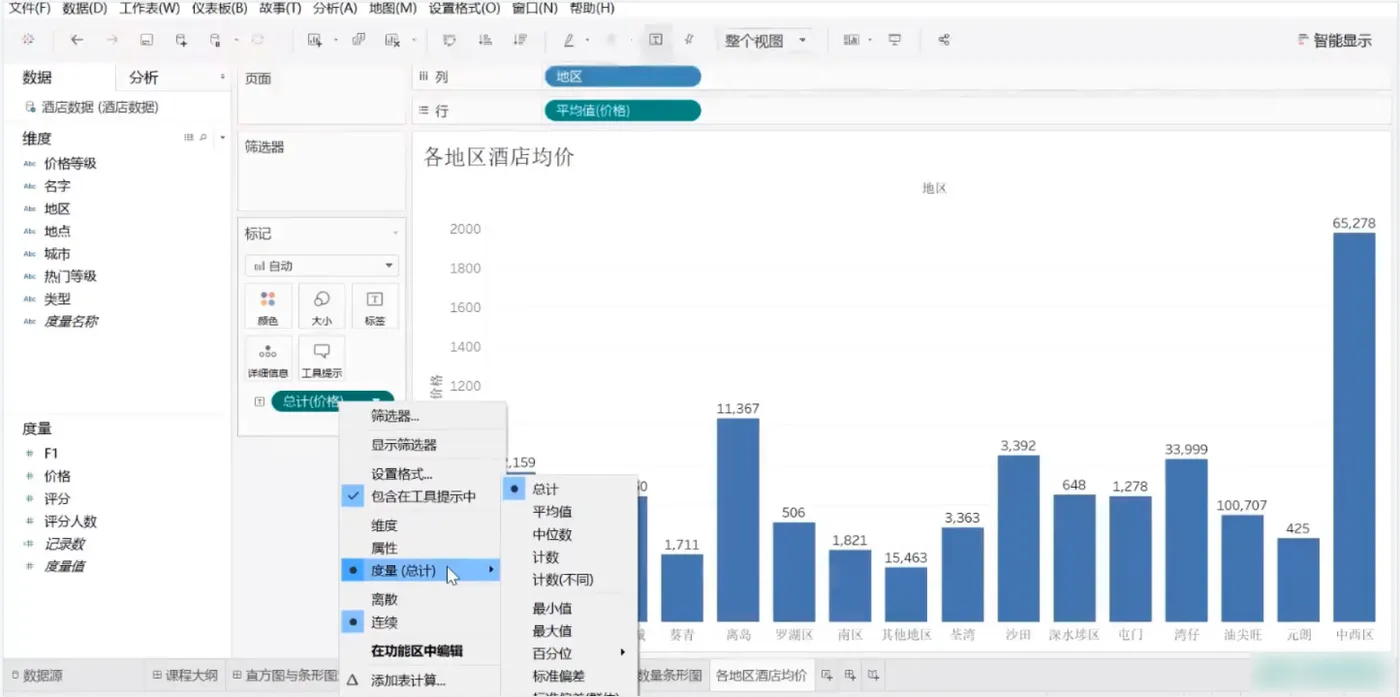Open the 分析(A) menu

coord(334,8)
